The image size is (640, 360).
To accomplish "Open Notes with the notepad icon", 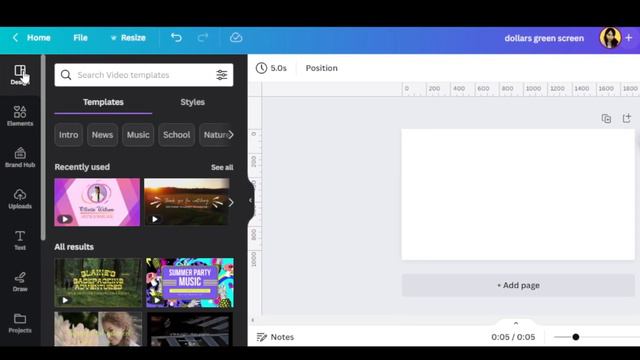I will (x=261, y=337).
